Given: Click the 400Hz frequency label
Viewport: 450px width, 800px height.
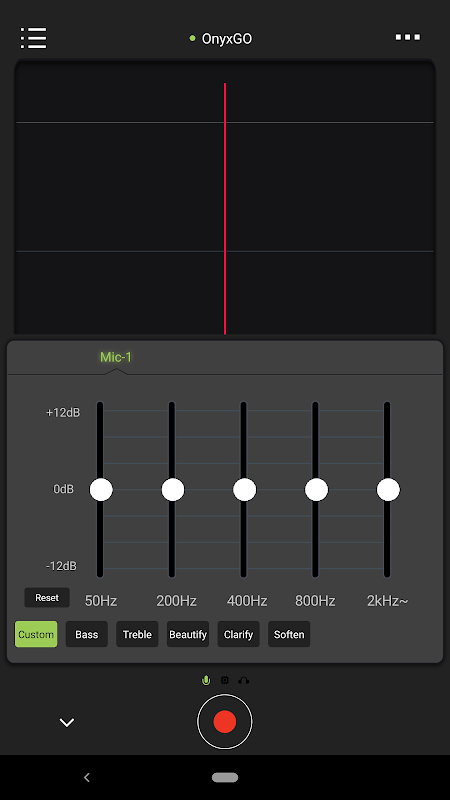Looking at the screenshot, I should [247, 601].
